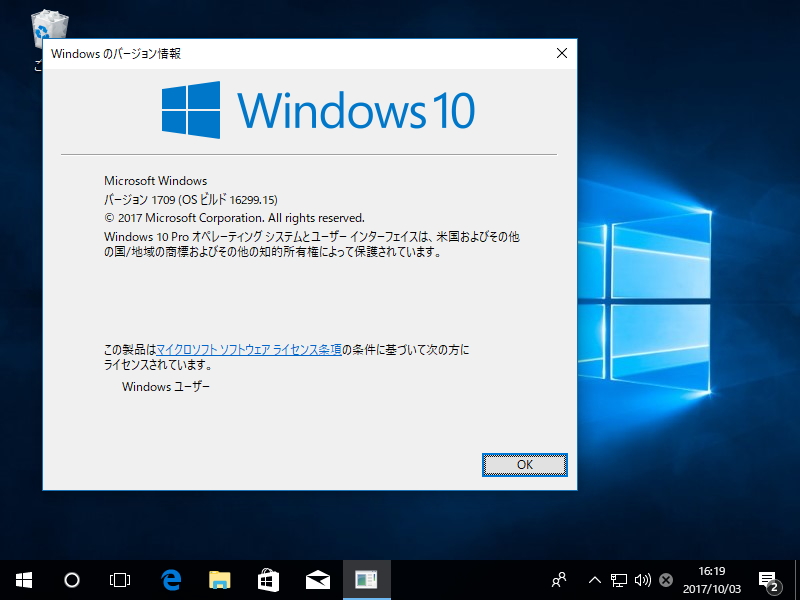The width and height of the screenshot is (800, 600).
Task: Open the Microsoft Software License Terms link
Action: pyautogui.click(x=250, y=349)
